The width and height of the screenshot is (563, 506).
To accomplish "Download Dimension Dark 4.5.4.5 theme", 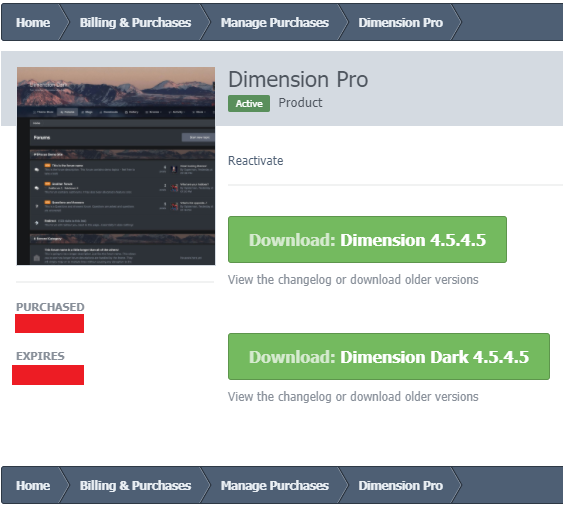I will click(389, 357).
